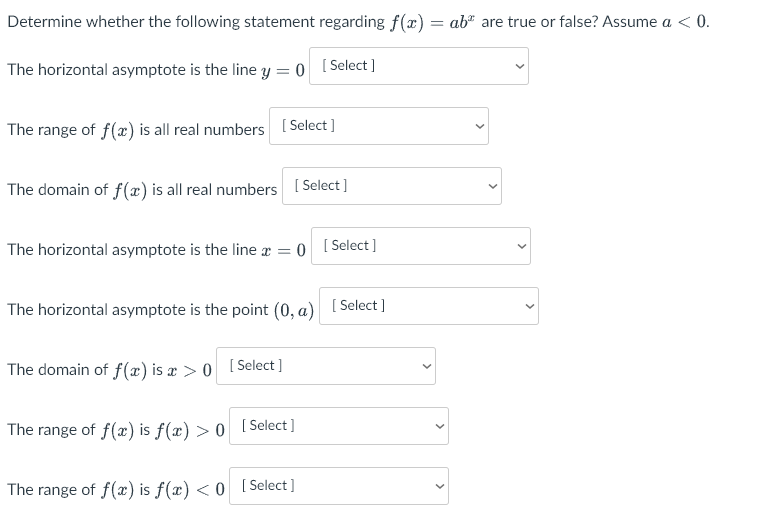
Task: Open dropdown for range f(x) > 0
Action: [339, 426]
